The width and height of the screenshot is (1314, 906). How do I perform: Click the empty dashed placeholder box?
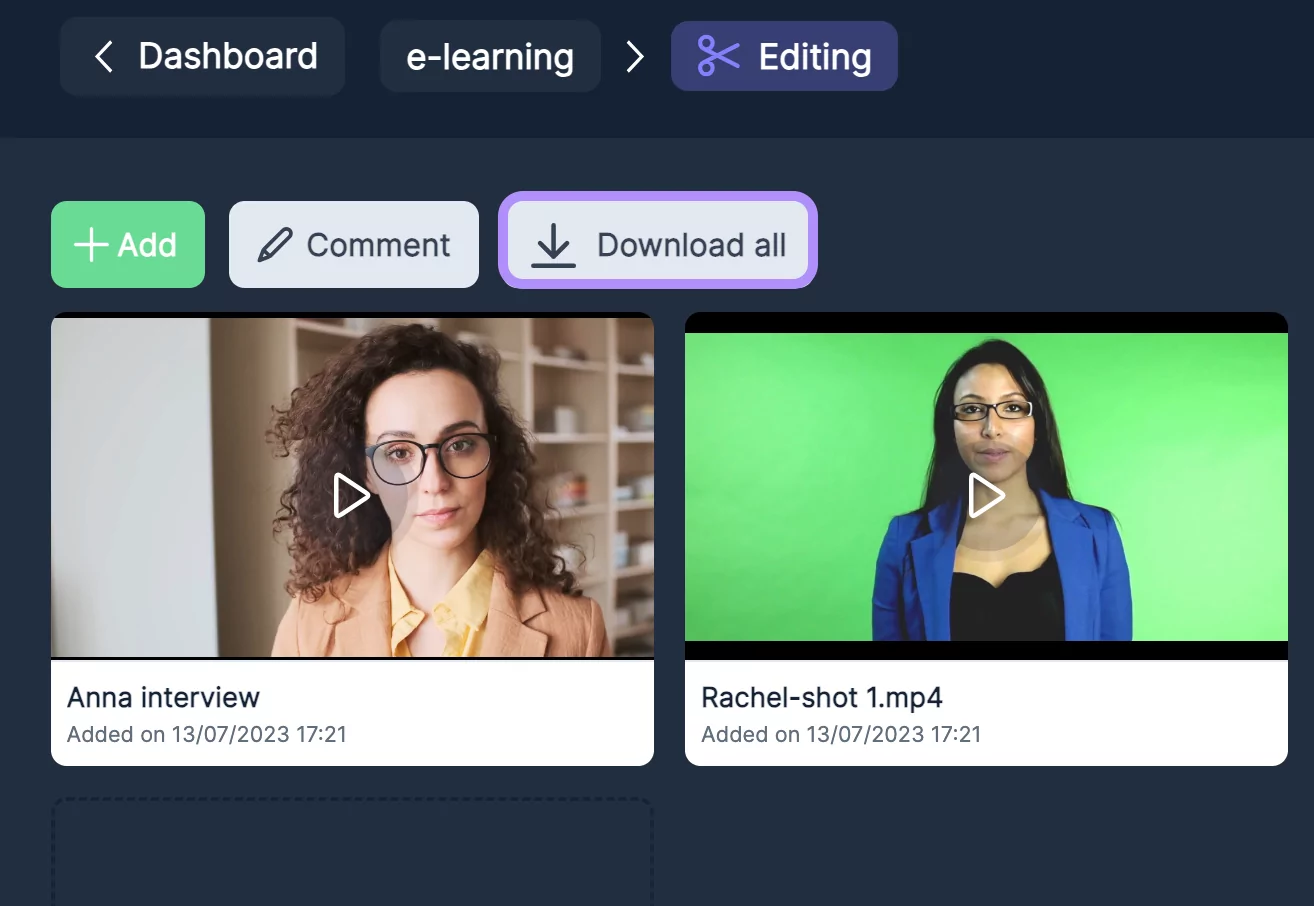(x=352, y=853)
